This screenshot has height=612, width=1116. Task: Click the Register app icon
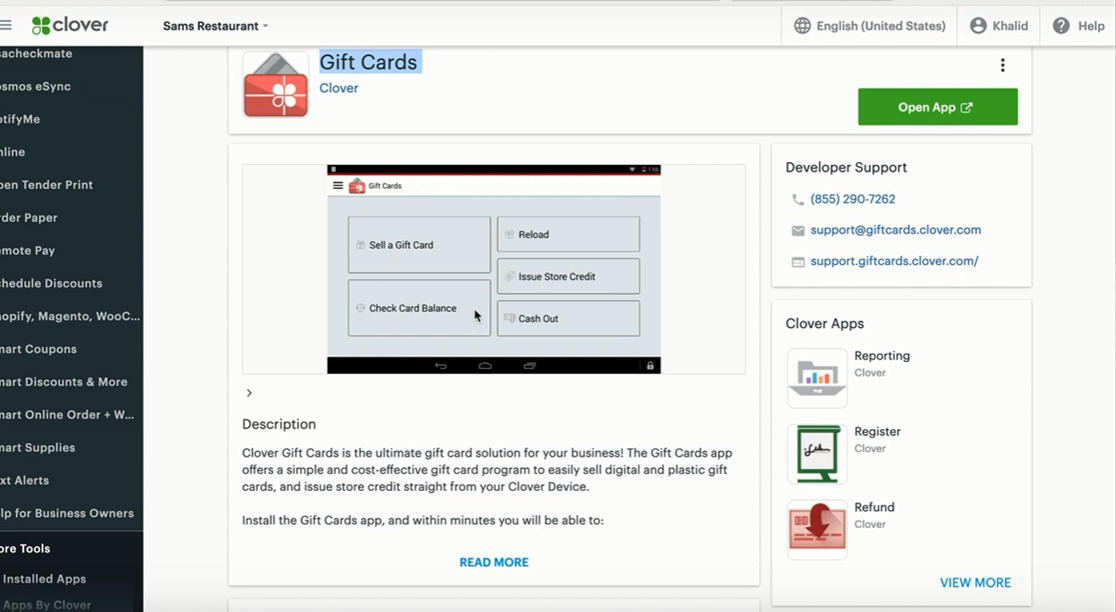(x=817, y=454)
